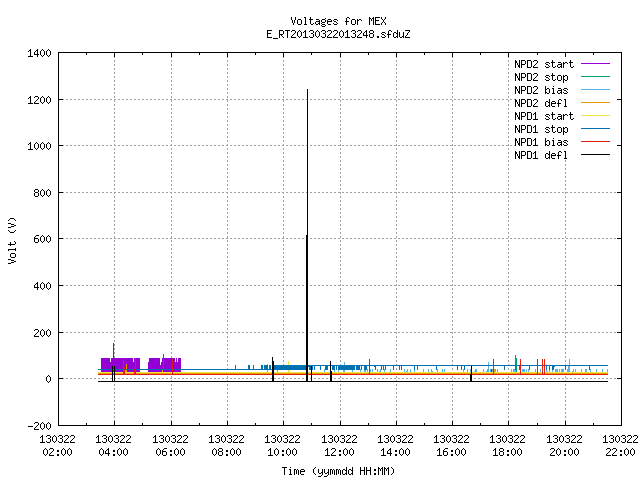
Task: Click the "NPD2 defl" legend label
Action: tap(541, 103)
